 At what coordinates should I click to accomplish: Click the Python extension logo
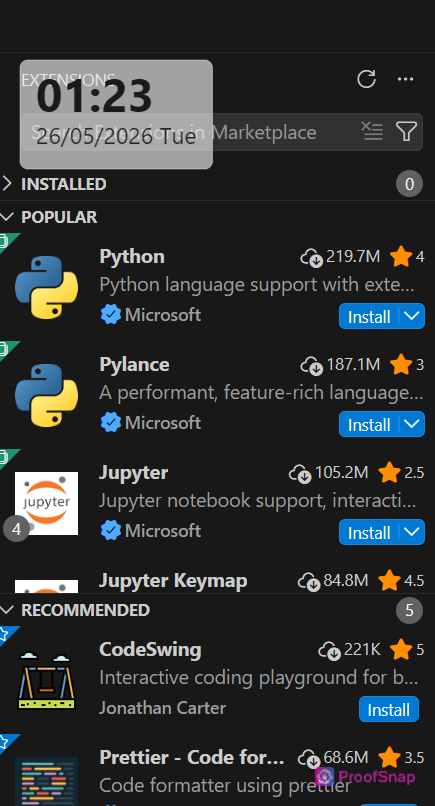[46, 287]
